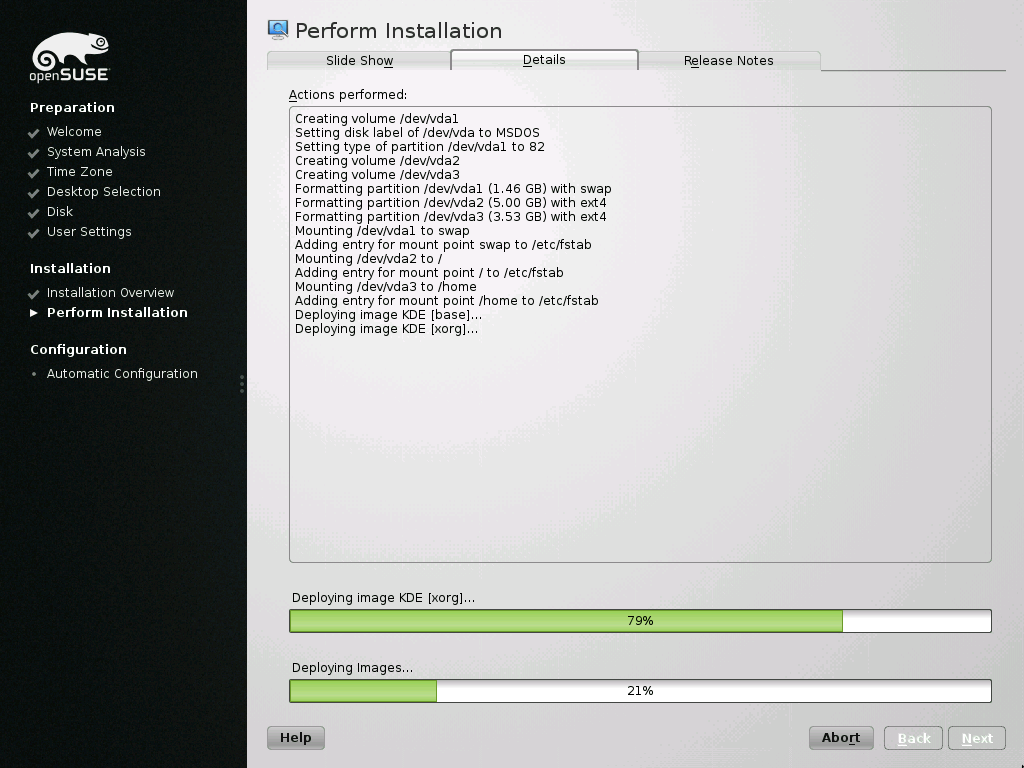
Task: Select the System Analysis step
Action: click(96, 152)
